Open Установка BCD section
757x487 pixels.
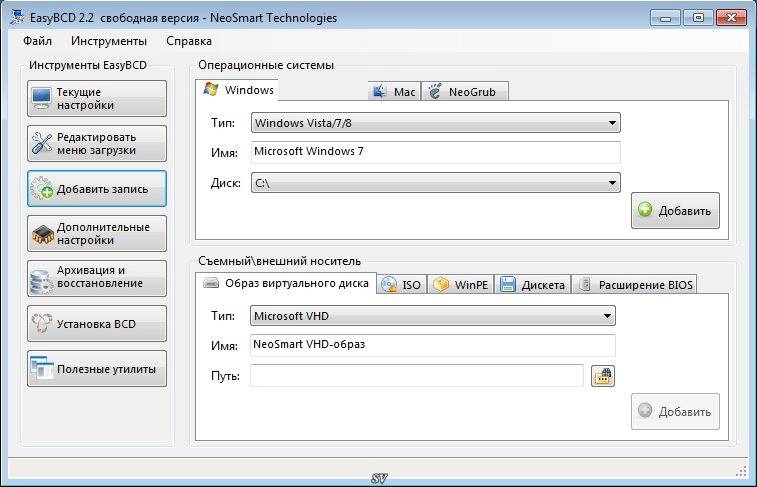coord(97,323)
